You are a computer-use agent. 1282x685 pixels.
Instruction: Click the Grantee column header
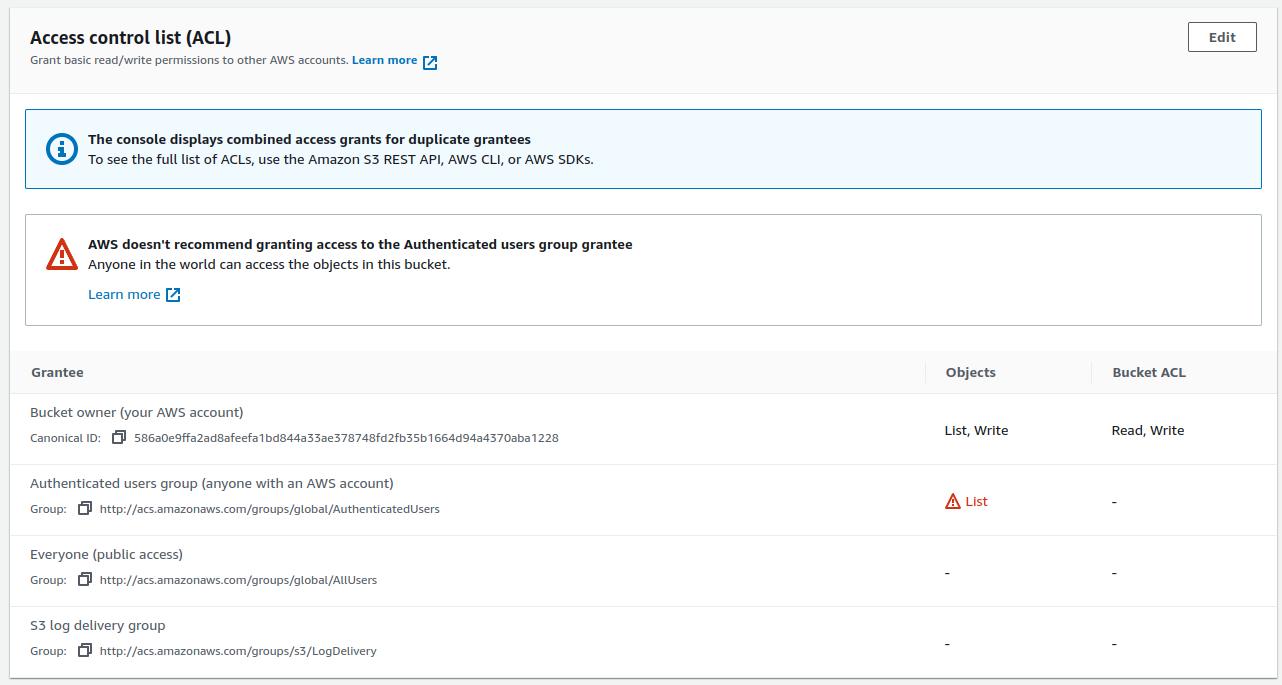pyautogui.click(x=57, y=372)
